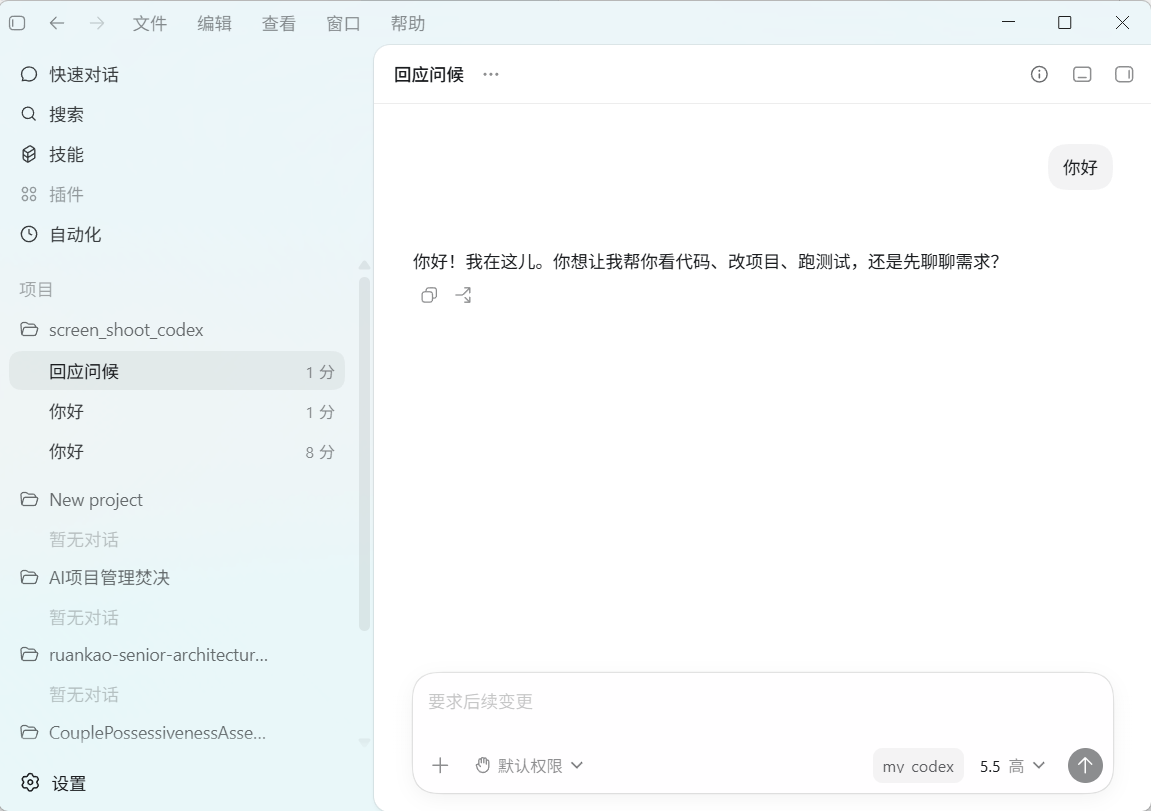Click the sidebar vertical scrollbar thumb
Viewport: 1151px width, 811px height.
click(x=364, y=454)
